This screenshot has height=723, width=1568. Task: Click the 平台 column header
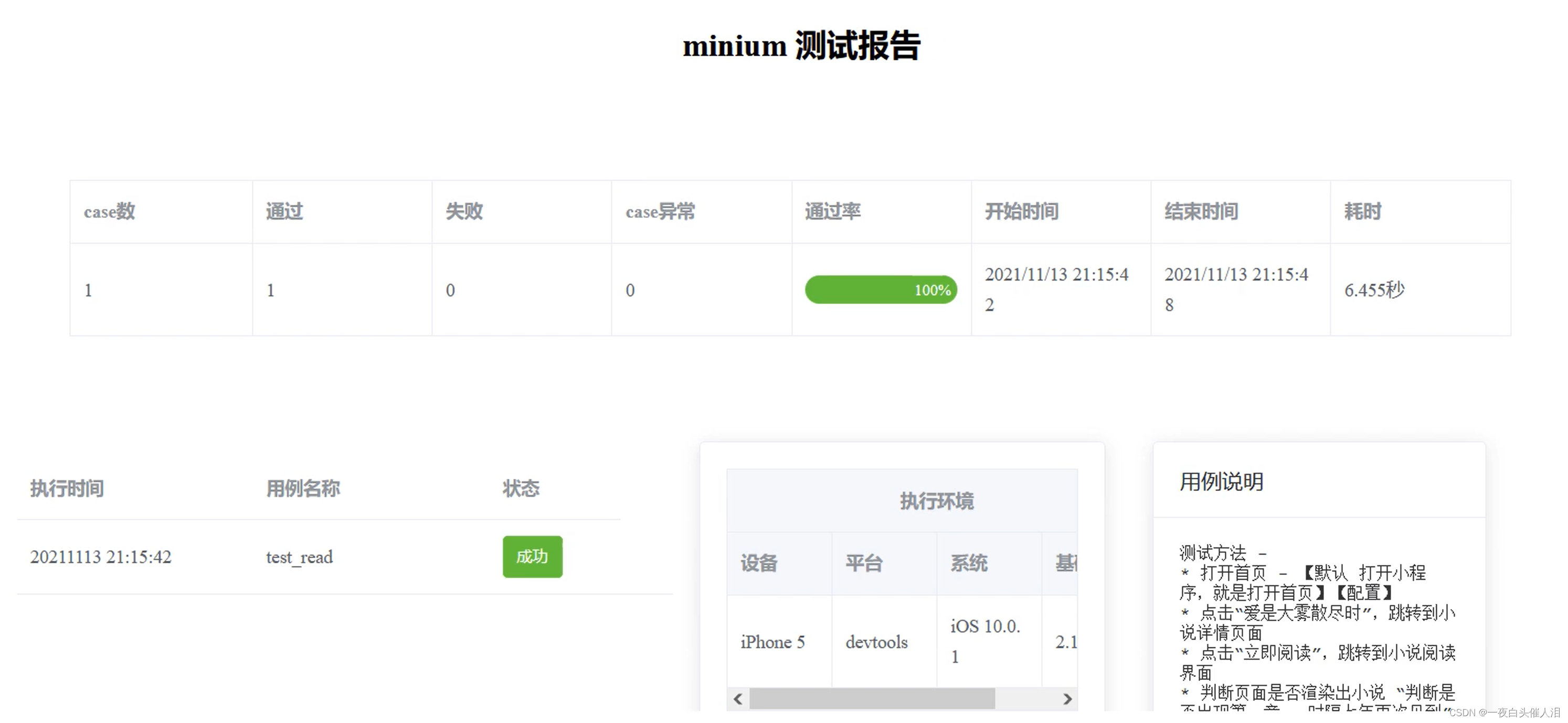[x=864, y=563]
